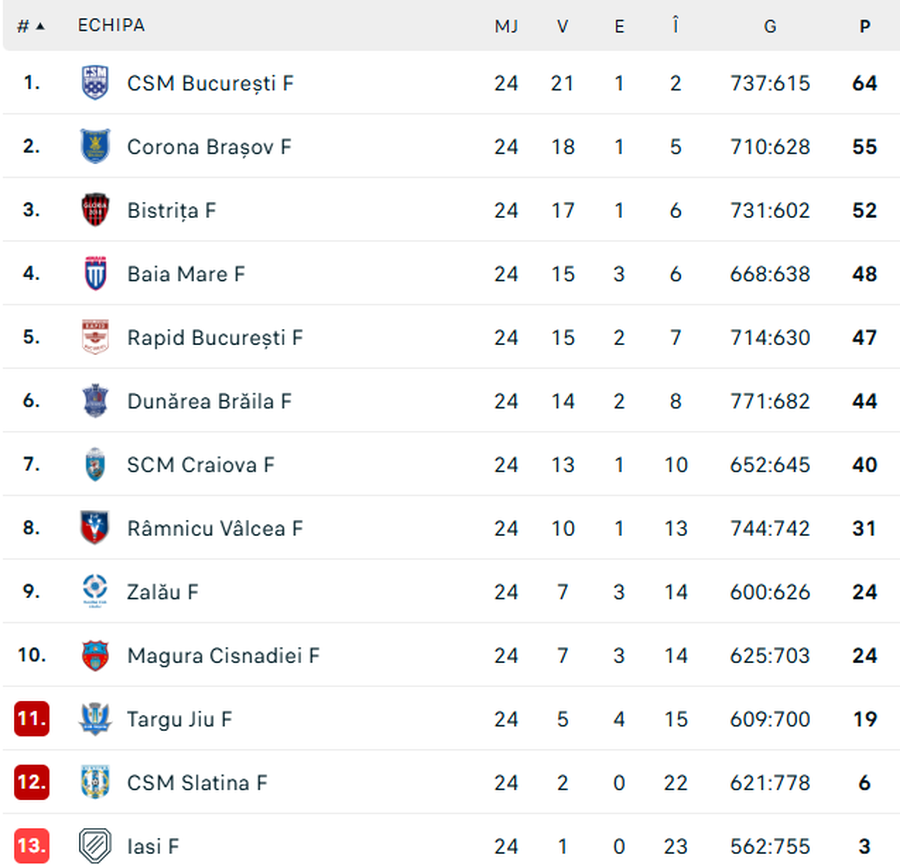Screen dimensions: 900x865
Task: Select the goals column G header
Action: (769, 26)
